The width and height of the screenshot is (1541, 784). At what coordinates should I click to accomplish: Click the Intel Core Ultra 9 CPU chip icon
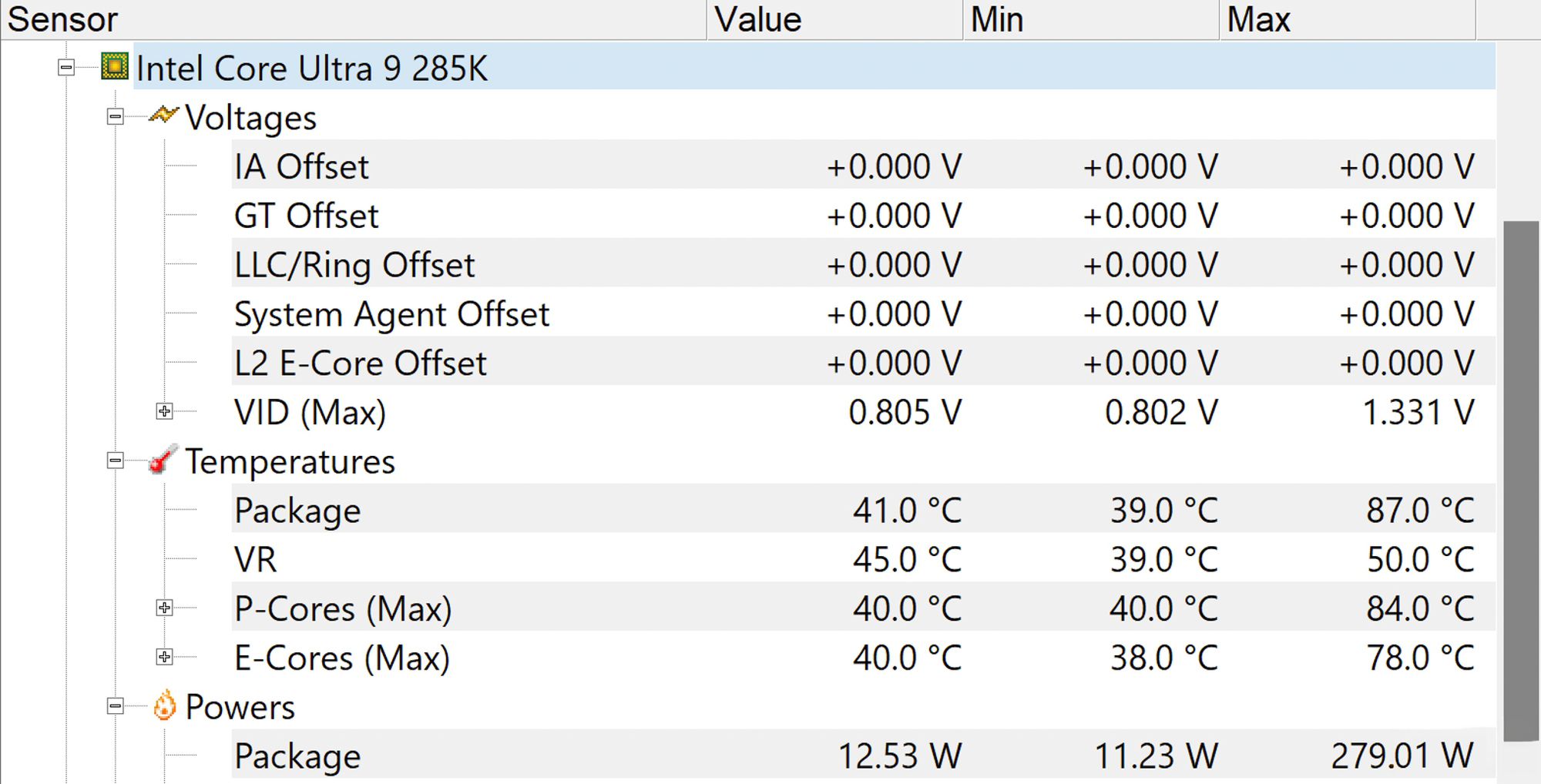tap(115, 67)
